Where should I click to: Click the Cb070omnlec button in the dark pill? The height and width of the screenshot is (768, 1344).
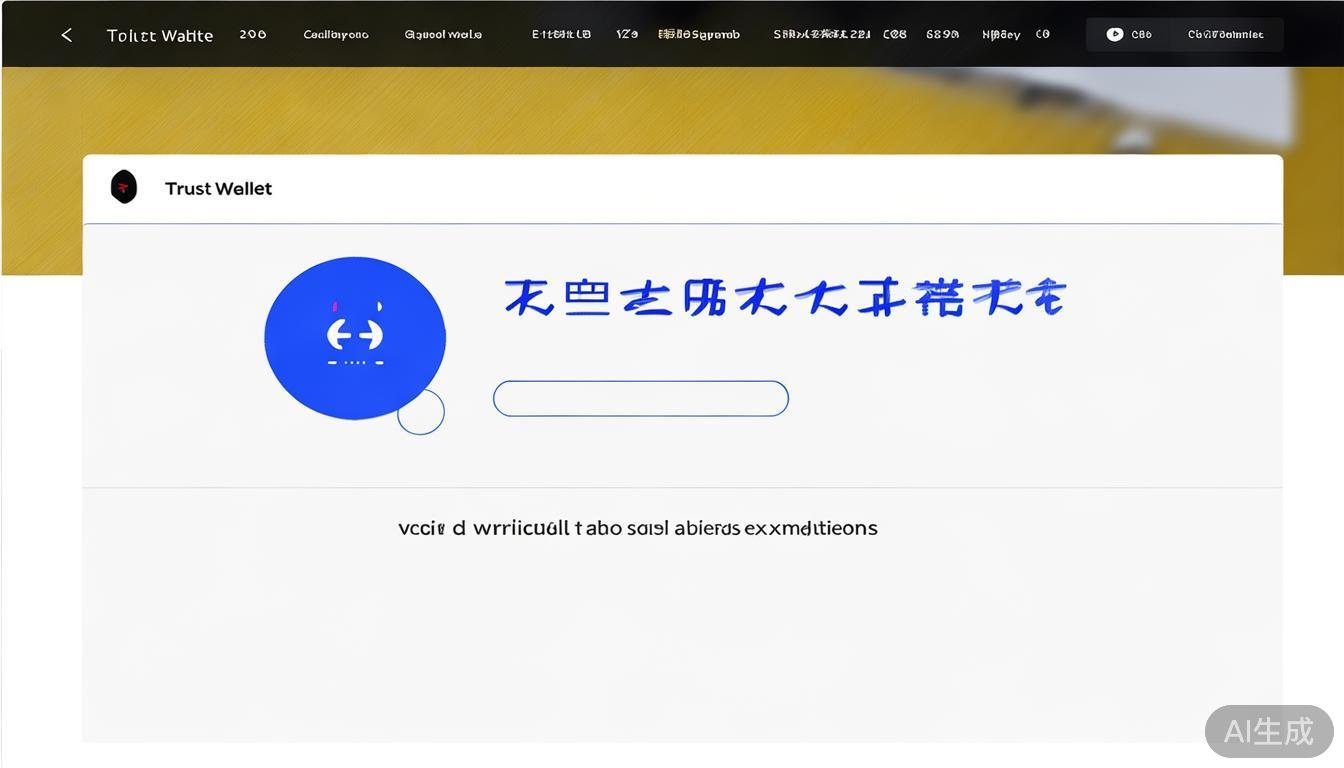pyautogui.click(x=1227, y=33)
